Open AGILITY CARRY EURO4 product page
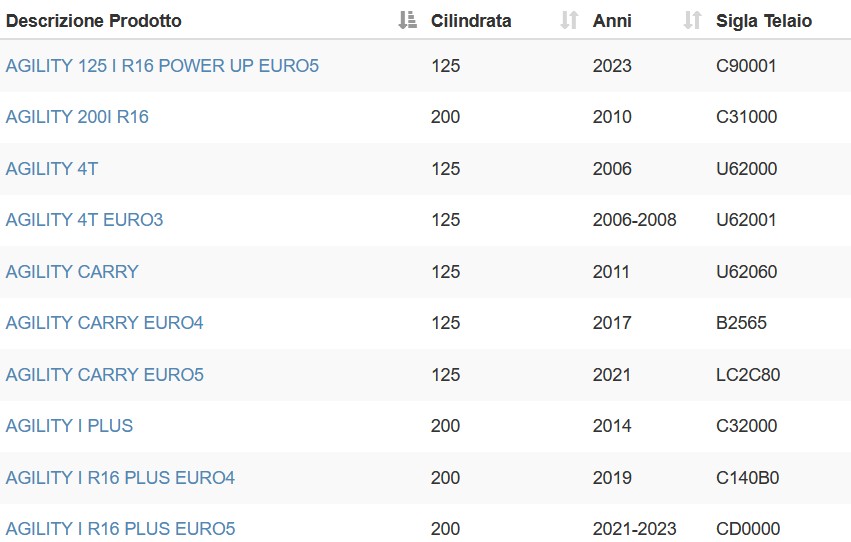The width and height of the screenshot is (851, 542). coord(104,323)
